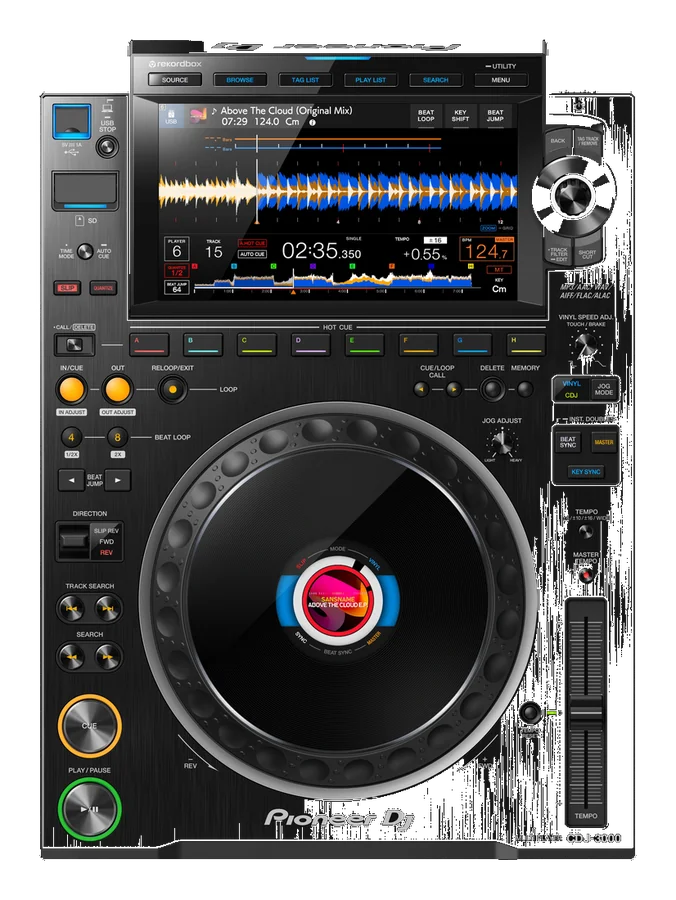Rewind with the SEARCH backward button
This screenshot has width=676, height=900.
tap(72, 657)
